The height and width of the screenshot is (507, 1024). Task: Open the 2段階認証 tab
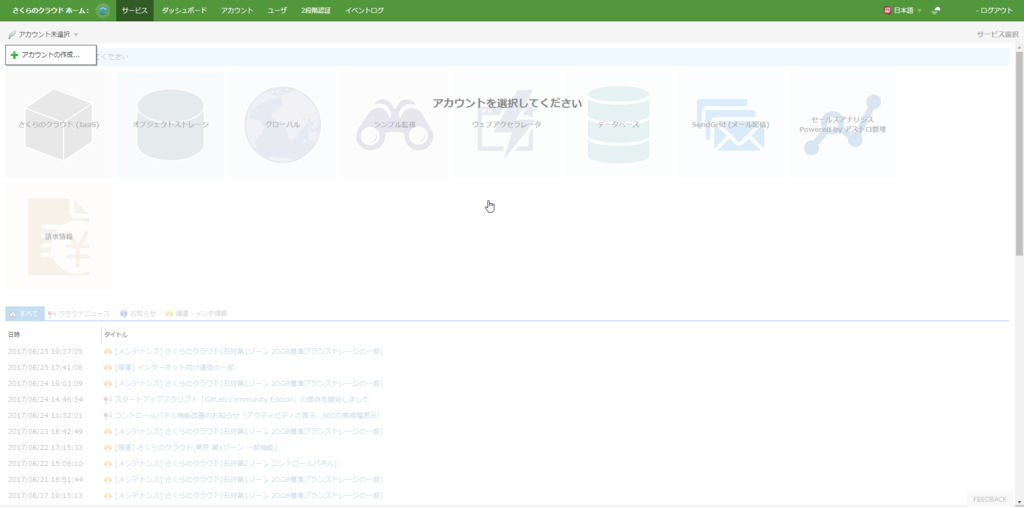[x=316, y=10]
